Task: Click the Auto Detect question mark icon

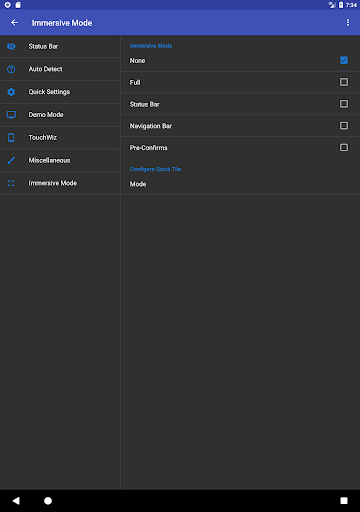Action: (x=11, y=69)
